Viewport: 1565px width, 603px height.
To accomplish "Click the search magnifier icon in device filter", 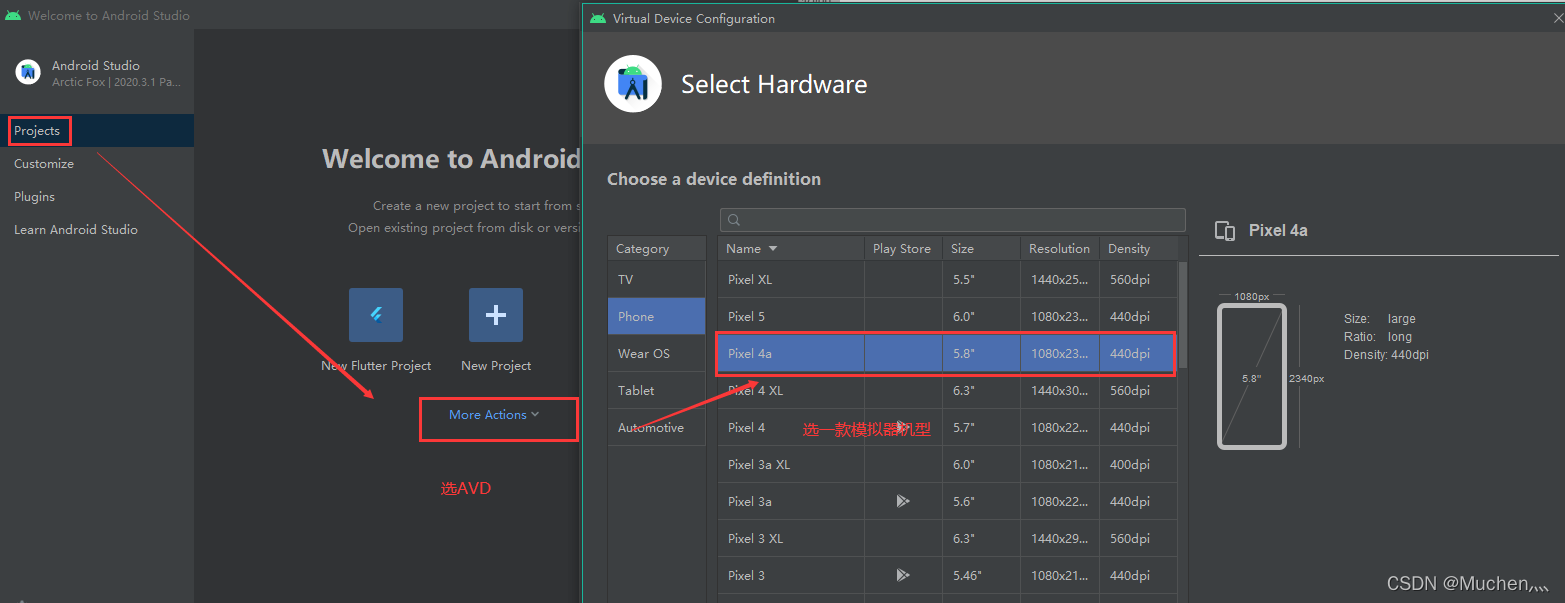I will [734, 220].
